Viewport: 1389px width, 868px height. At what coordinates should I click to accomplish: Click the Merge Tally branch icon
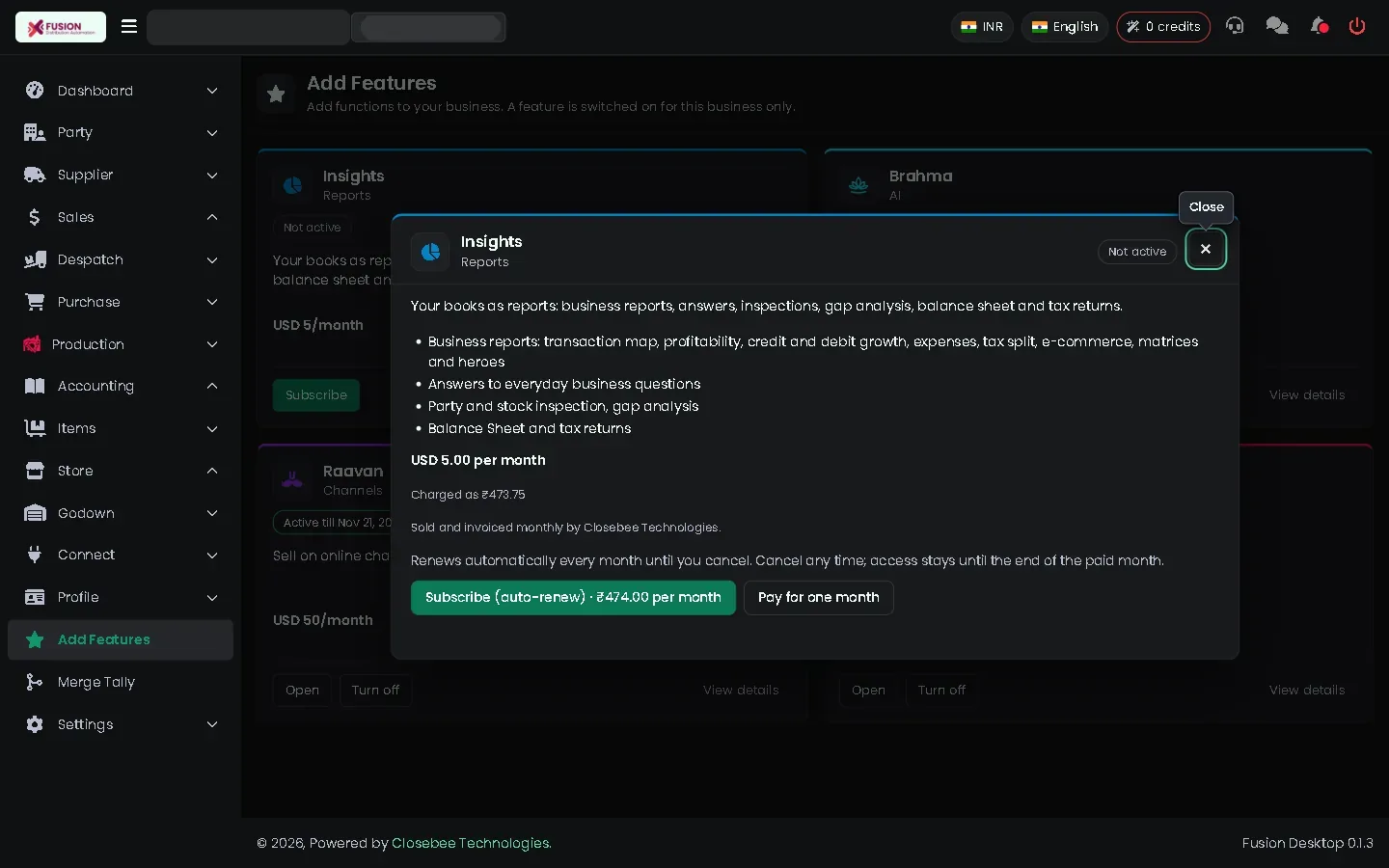pyautogui.click(x=35, y=682)
